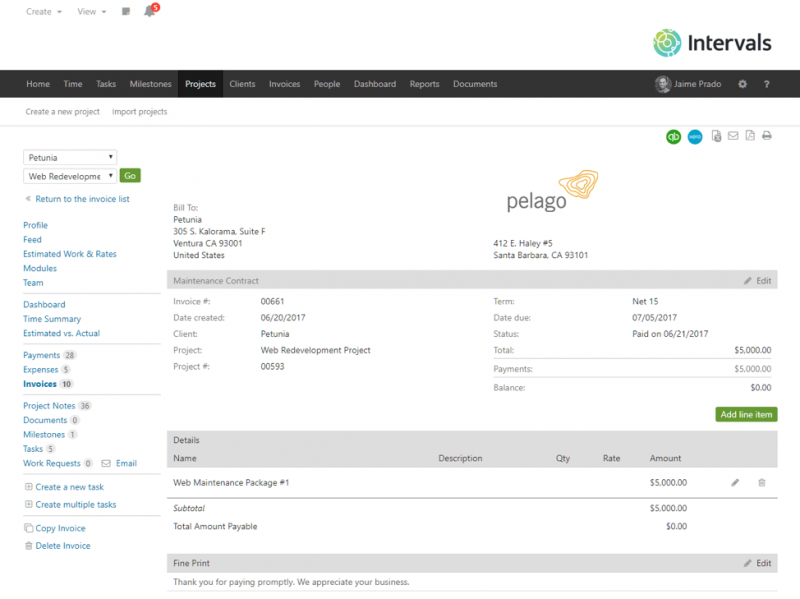
Task: Open Expenses sidebar link
Action: point(41,369)
